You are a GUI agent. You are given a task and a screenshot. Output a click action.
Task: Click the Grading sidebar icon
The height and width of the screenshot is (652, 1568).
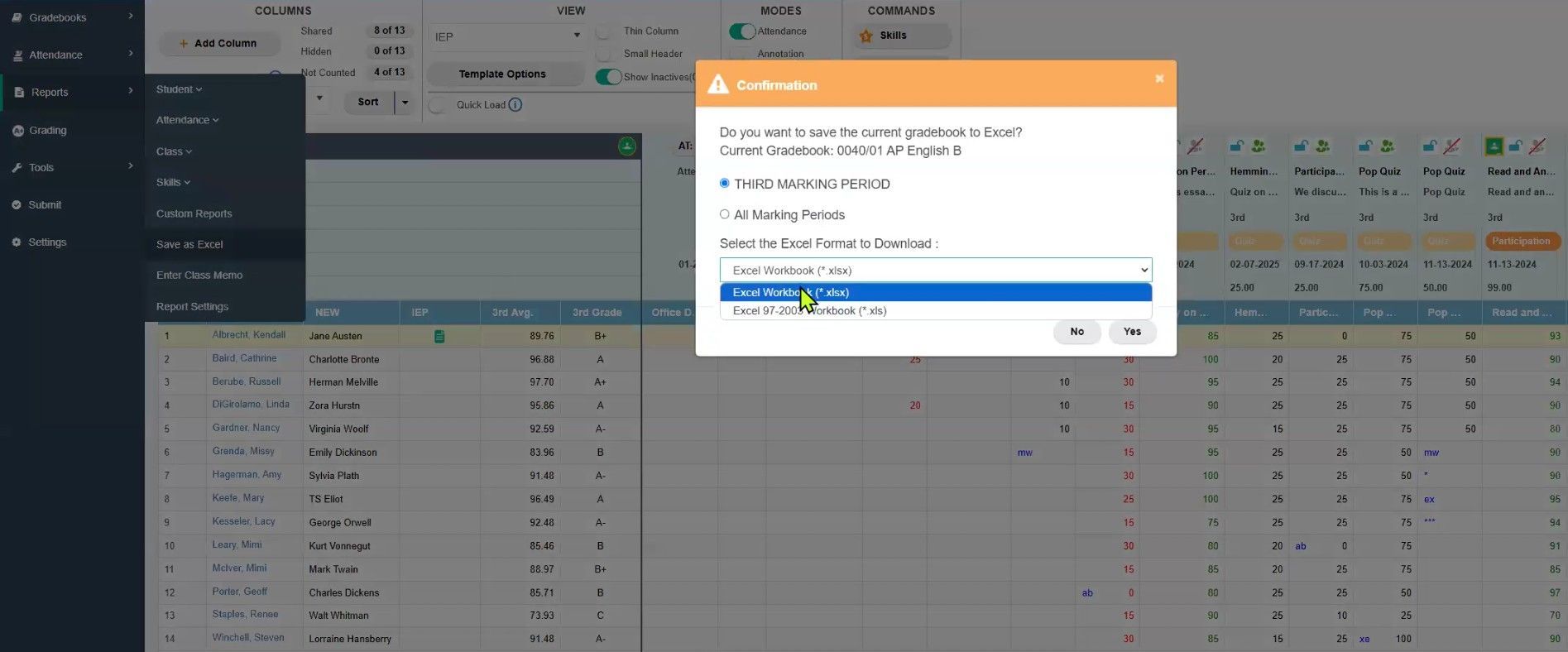18,131
